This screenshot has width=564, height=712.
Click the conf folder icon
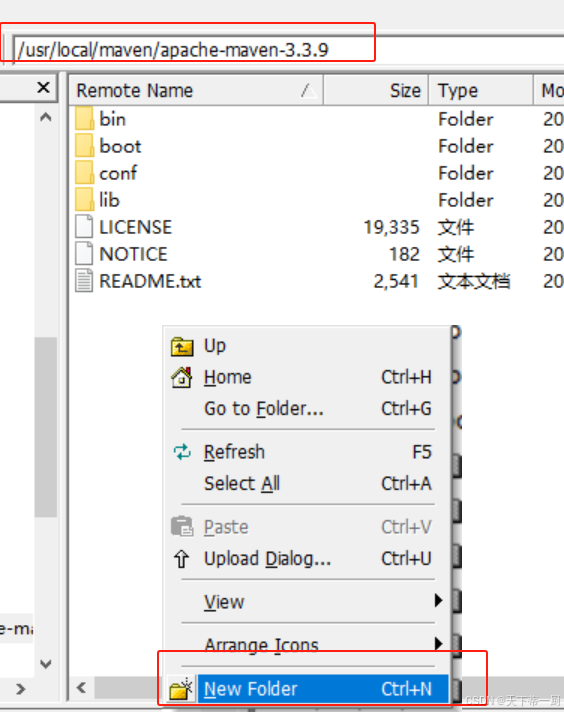84,173
